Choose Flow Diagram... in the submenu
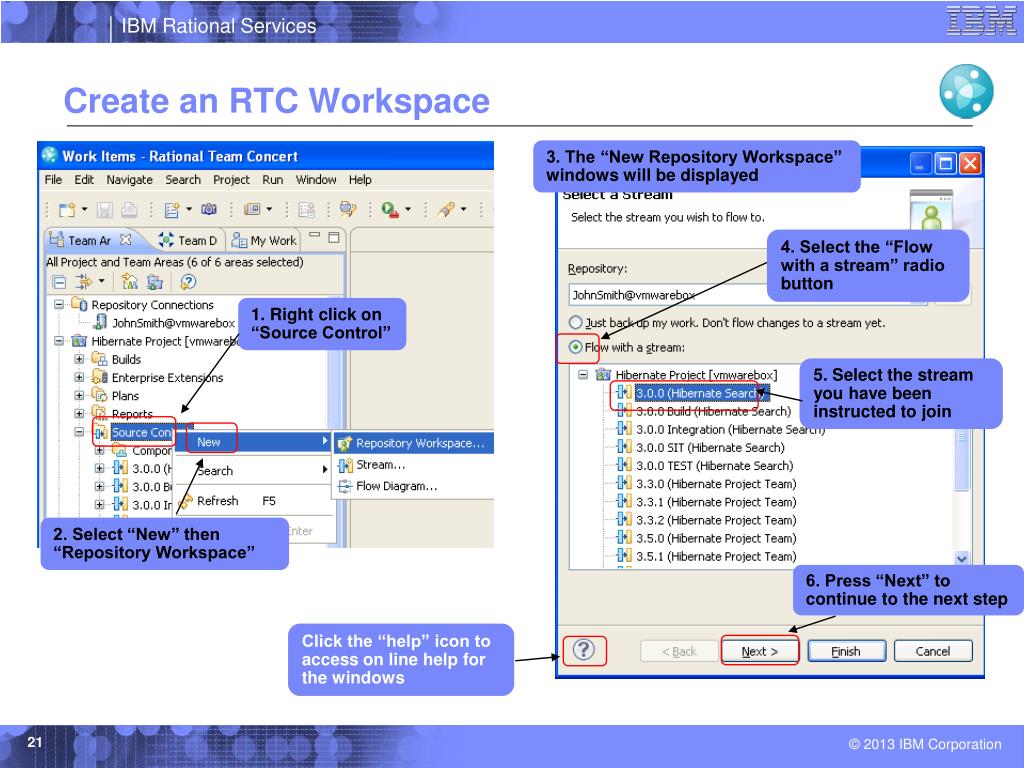The height and width of the screenshot is (768, 1024). 414,486
